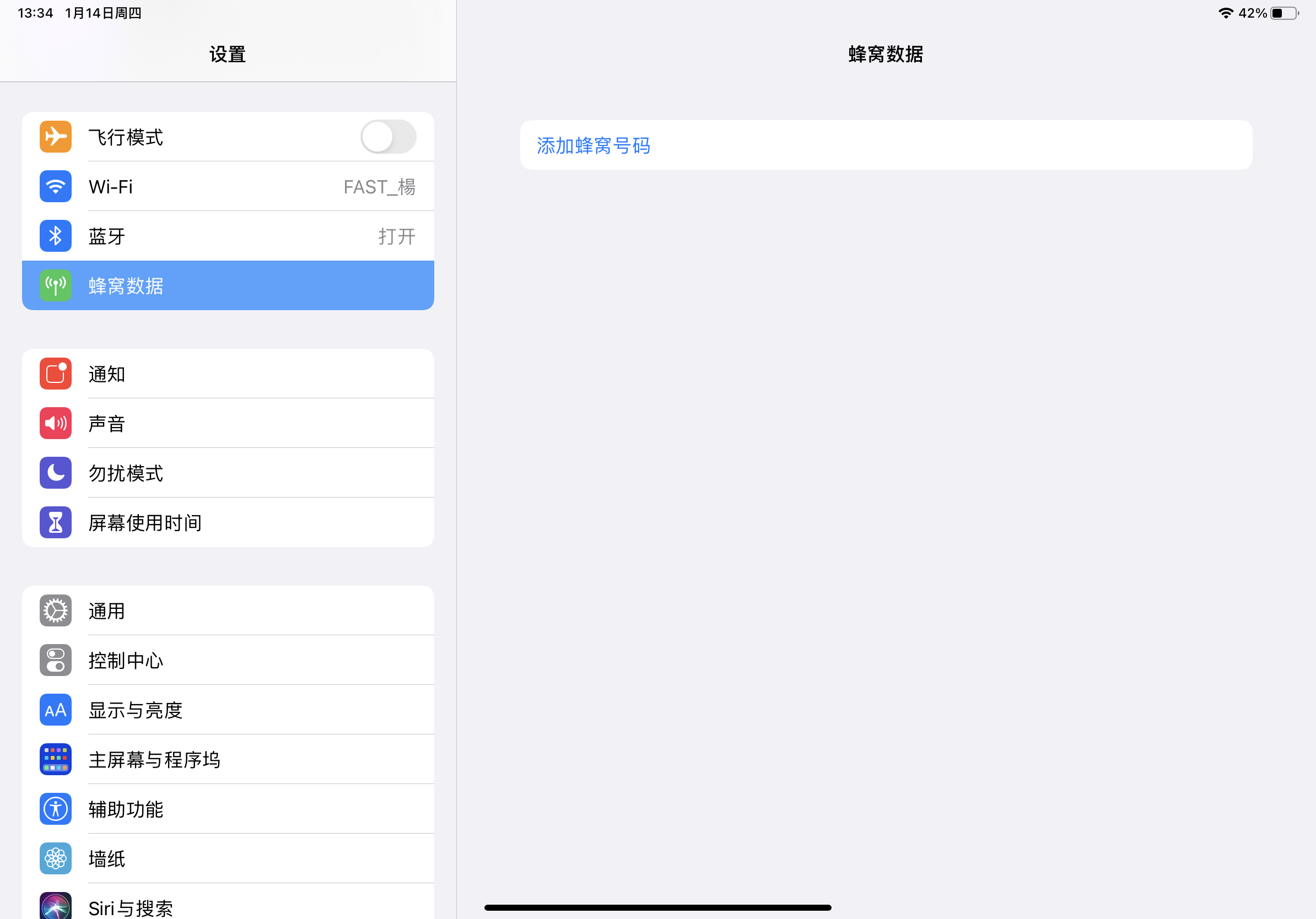Open Bluetooth status showing 打开

point(396,236)
